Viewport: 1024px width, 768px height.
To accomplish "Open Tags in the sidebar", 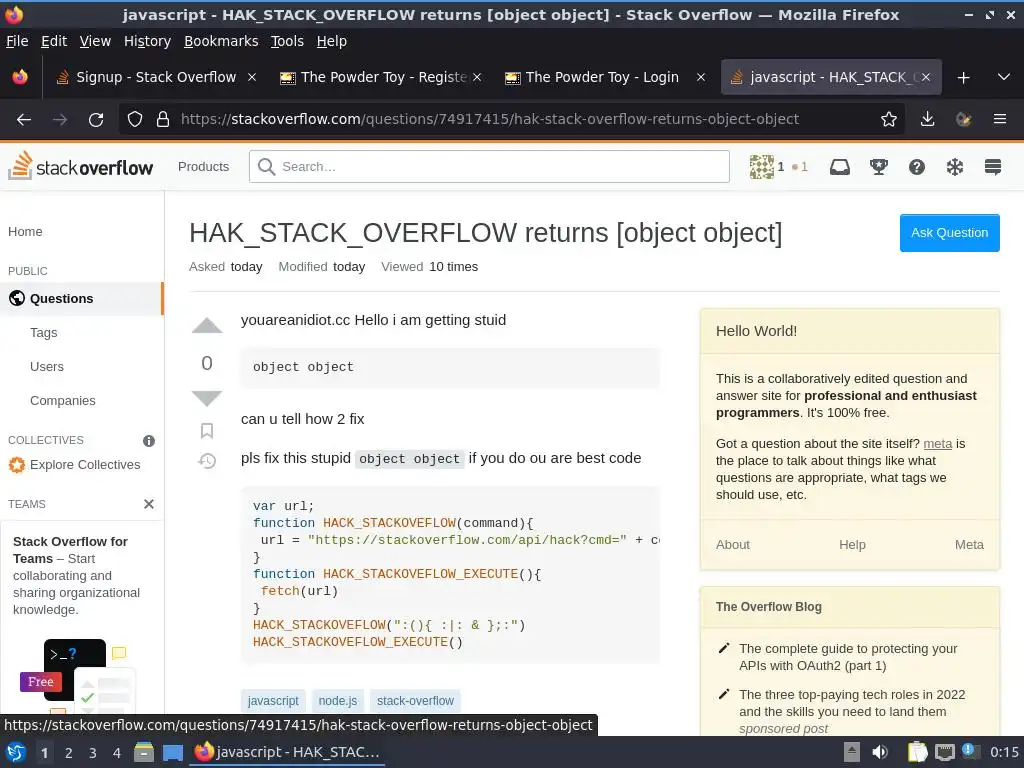I will (44, 332).
